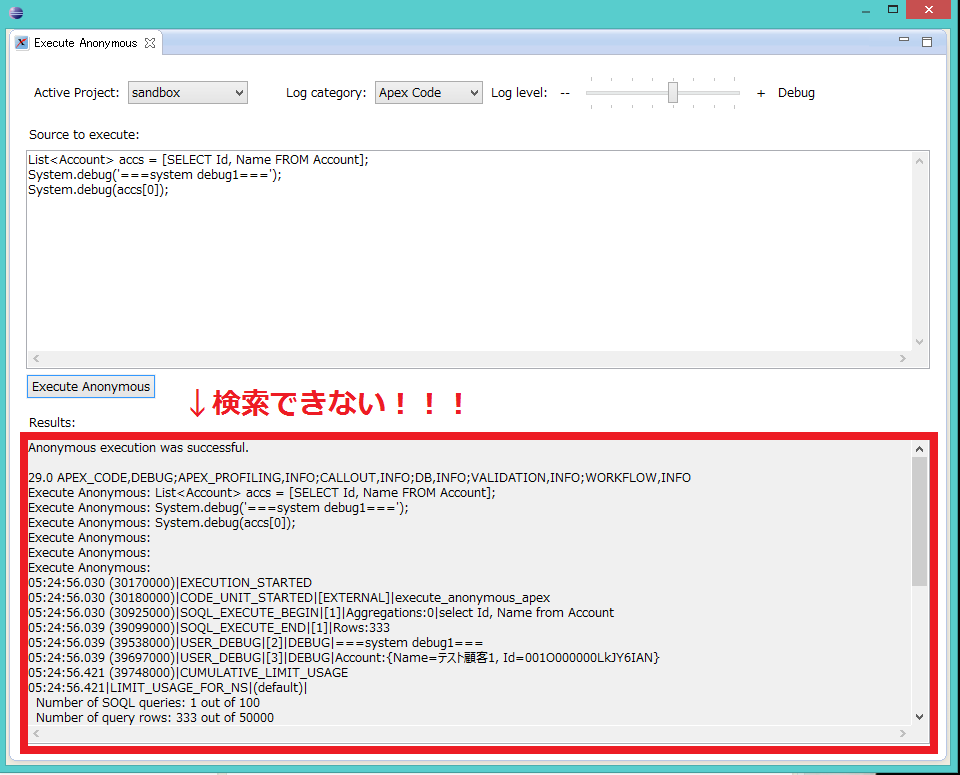Minimize the Execute Anonymous view pane
The width and height of the screenshot is (960, 775).
click(x=903, y=37)
